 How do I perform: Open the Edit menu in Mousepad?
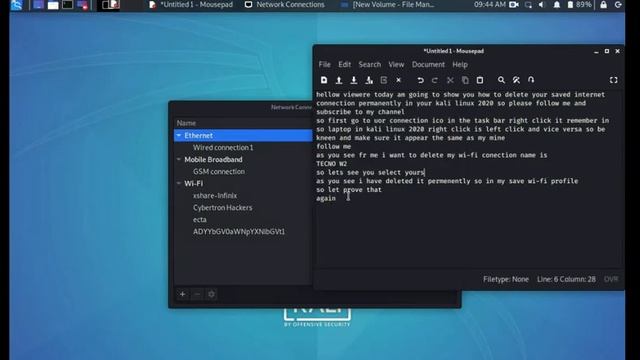tap(344, 64)
